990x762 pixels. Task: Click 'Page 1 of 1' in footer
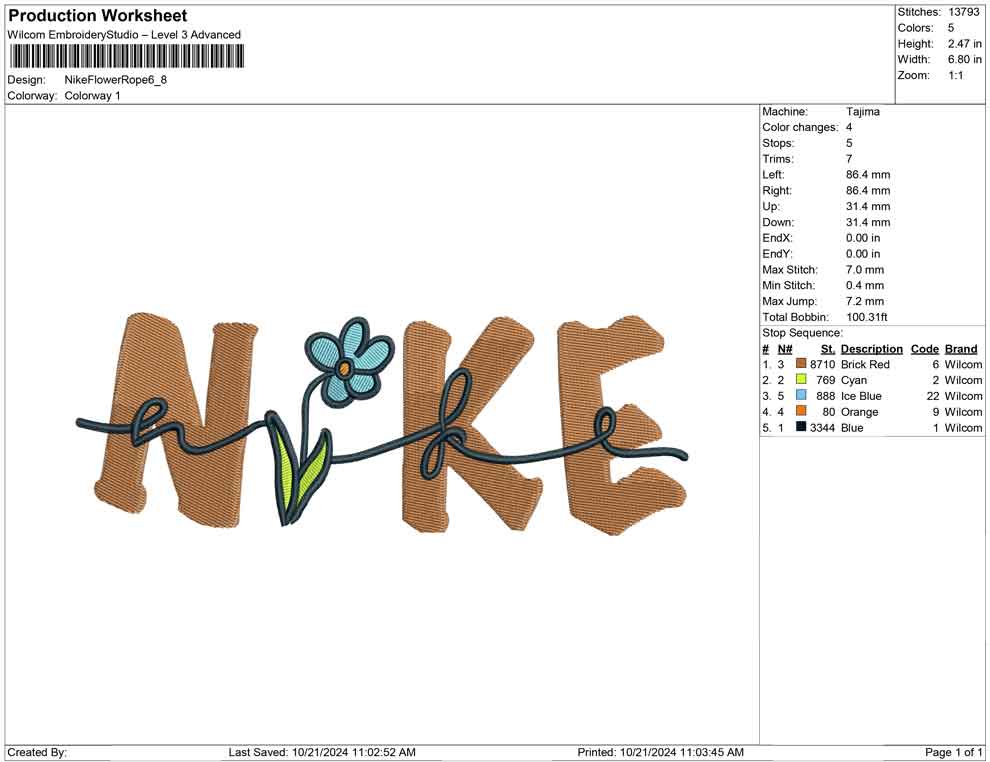(954, 752)
